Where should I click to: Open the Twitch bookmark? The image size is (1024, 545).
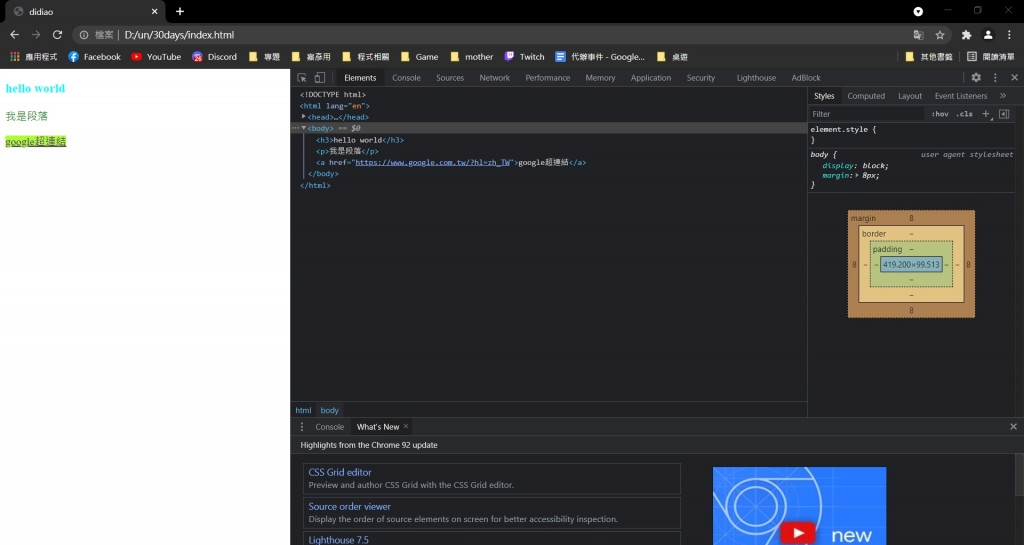524,57
